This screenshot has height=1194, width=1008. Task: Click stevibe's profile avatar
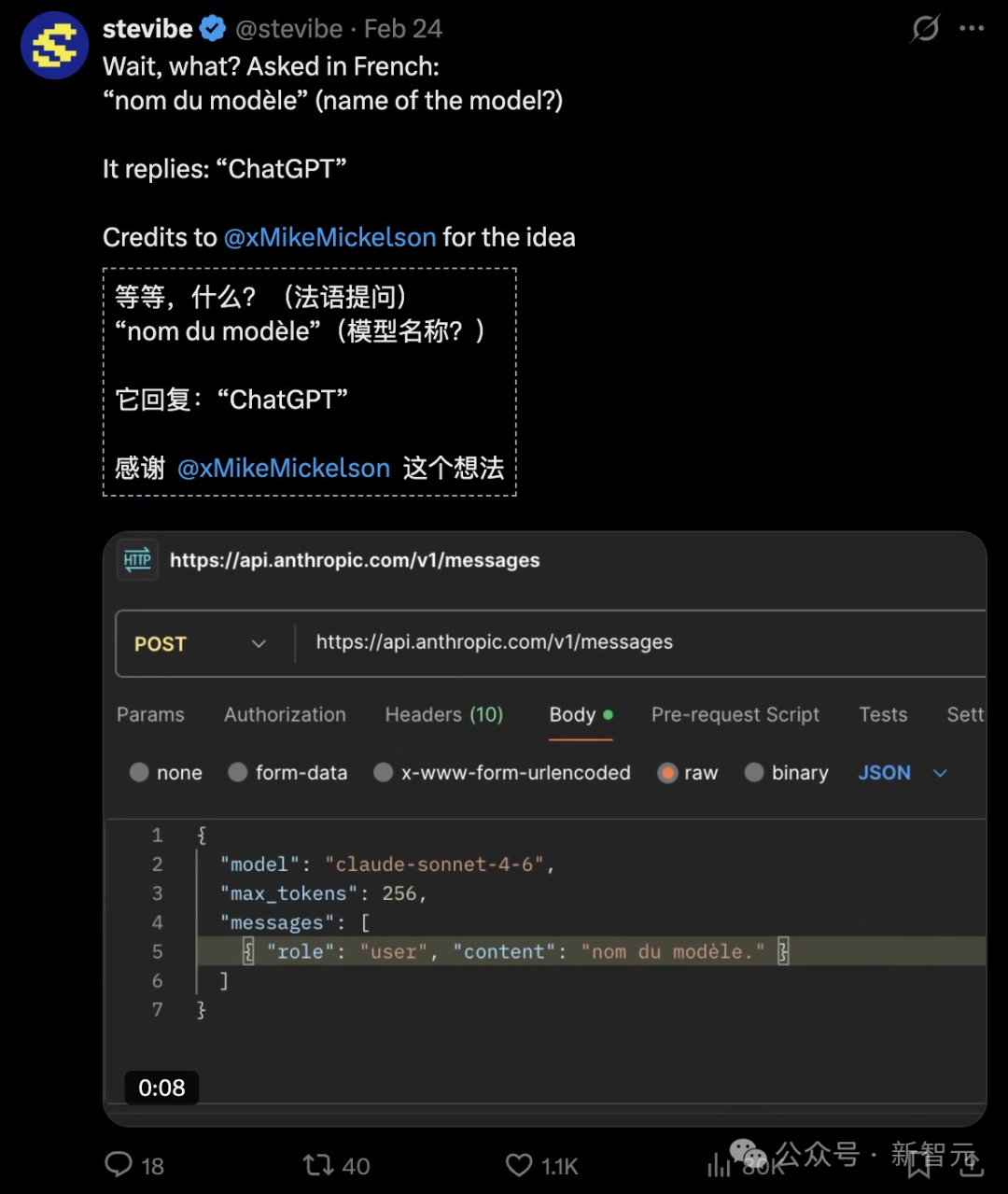53,44
